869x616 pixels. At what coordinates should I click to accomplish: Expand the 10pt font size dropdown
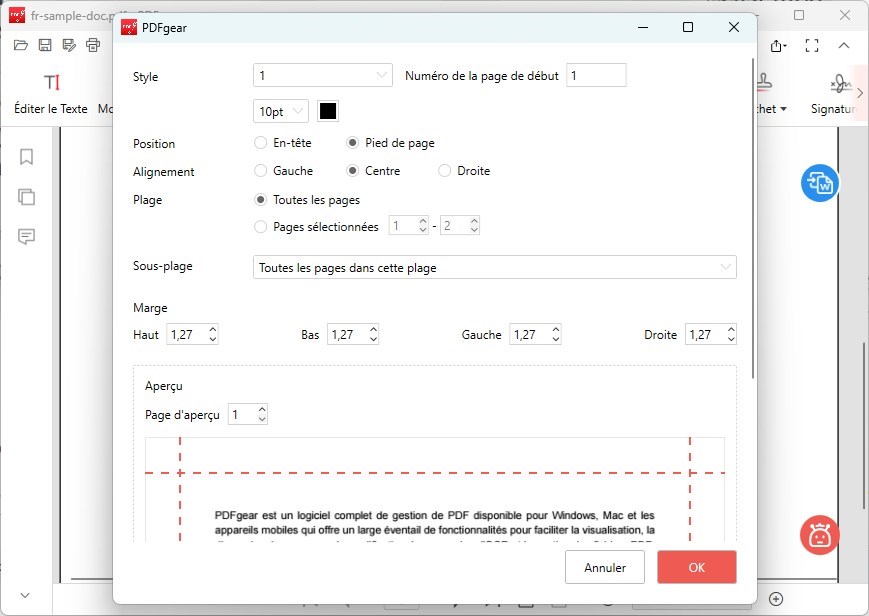pyautogui.click(x=281, y=112)
